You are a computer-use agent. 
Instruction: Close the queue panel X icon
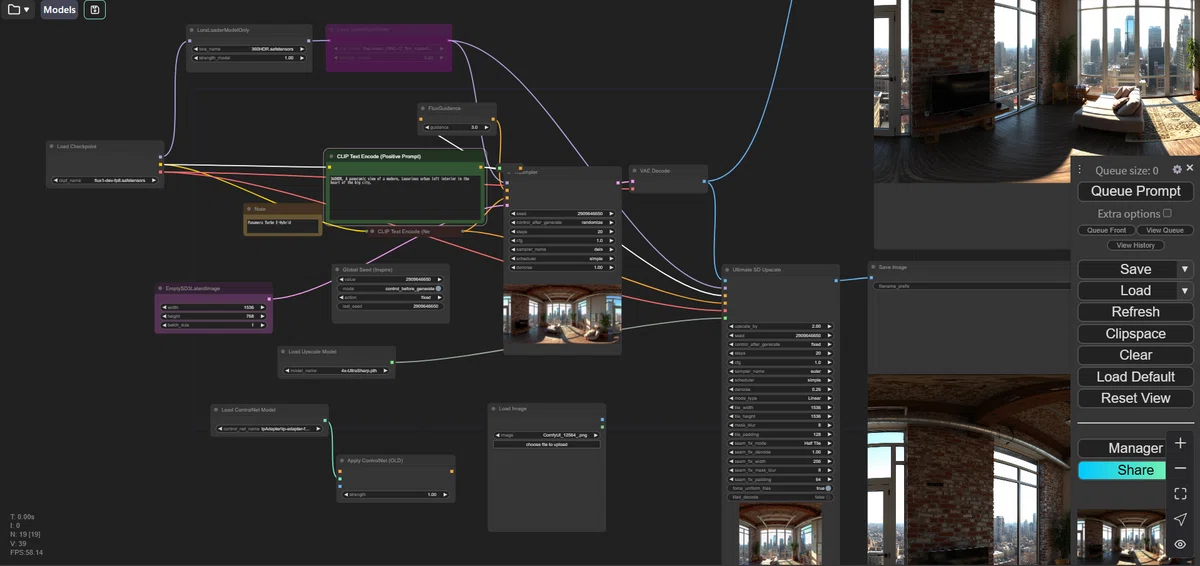coord(1190,170)
